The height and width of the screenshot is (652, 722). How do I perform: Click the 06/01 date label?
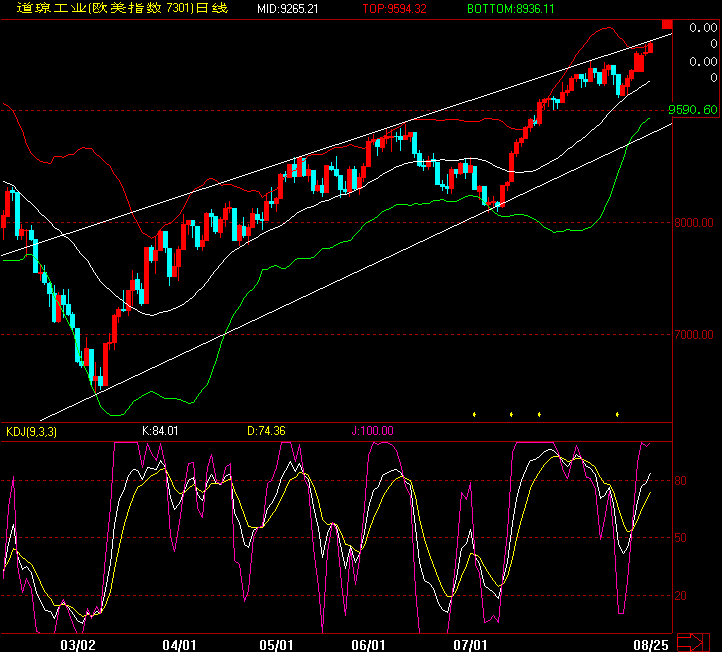click(368, 645)
